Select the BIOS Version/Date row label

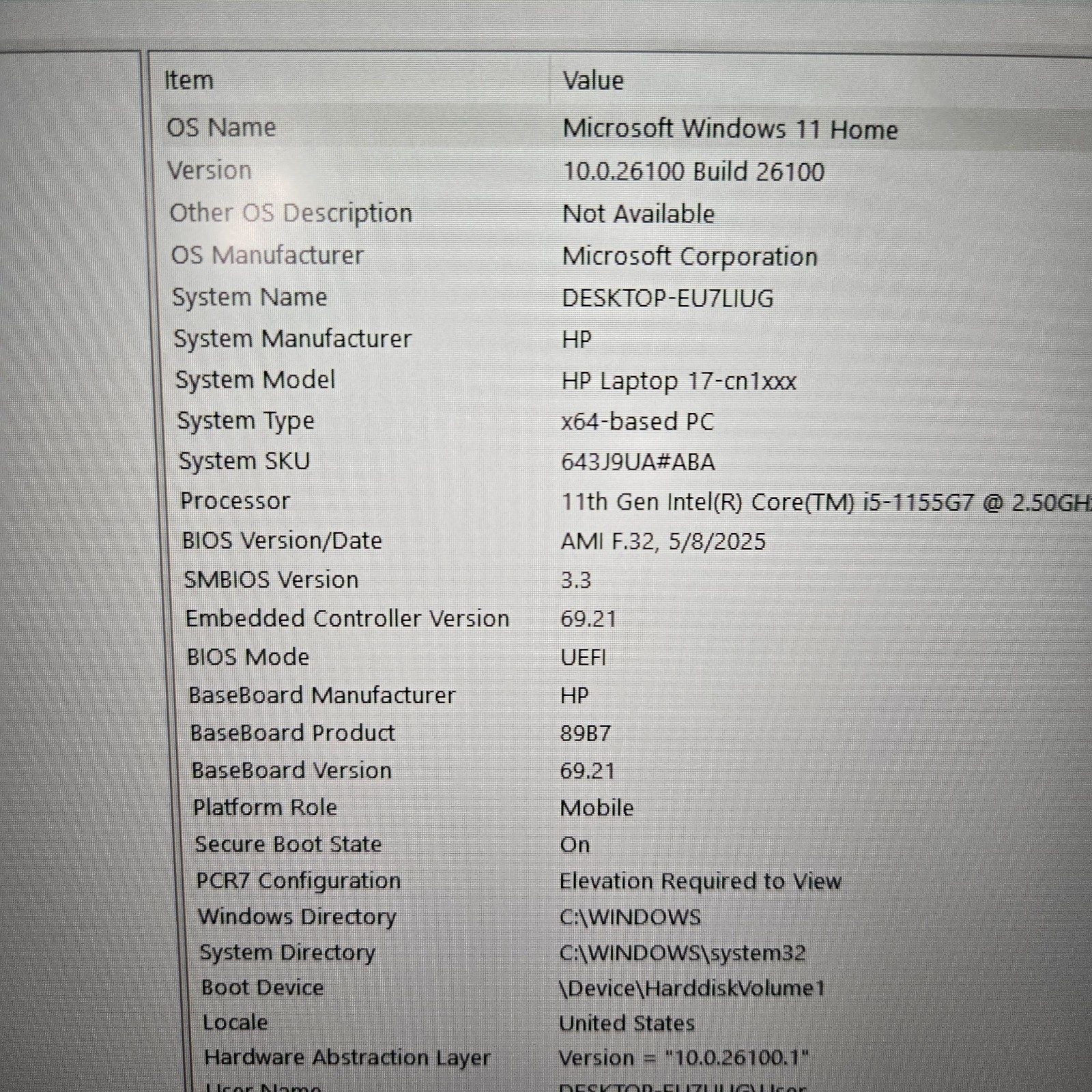pos(281,541)
